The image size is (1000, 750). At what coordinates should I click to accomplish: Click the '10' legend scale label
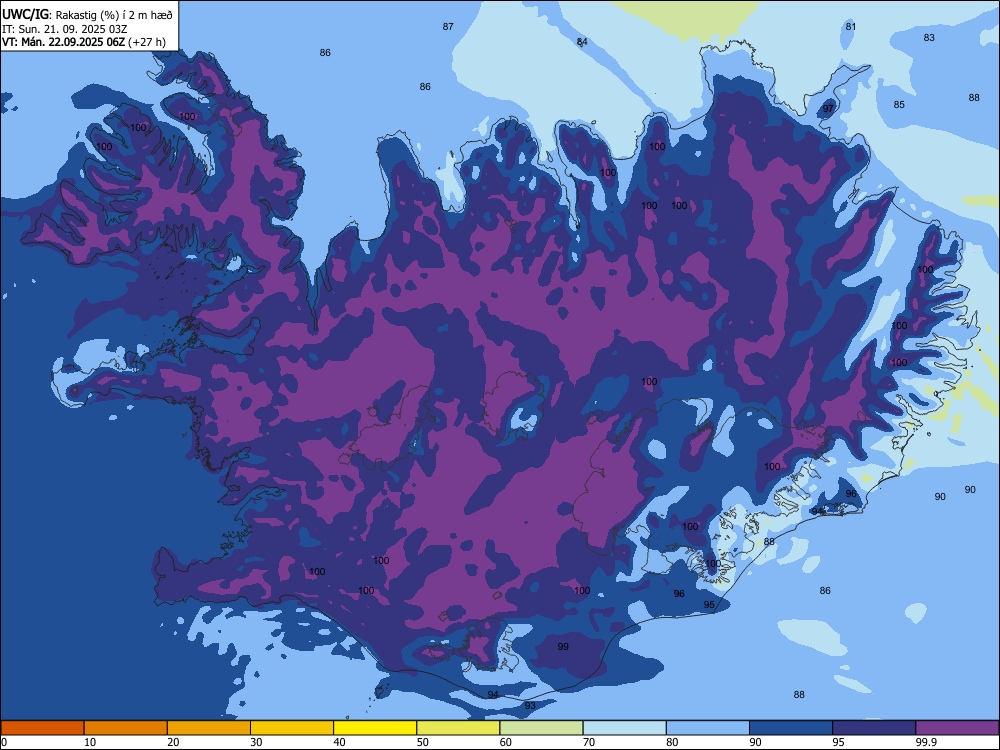pyautogui.click(x=90, y=742)
